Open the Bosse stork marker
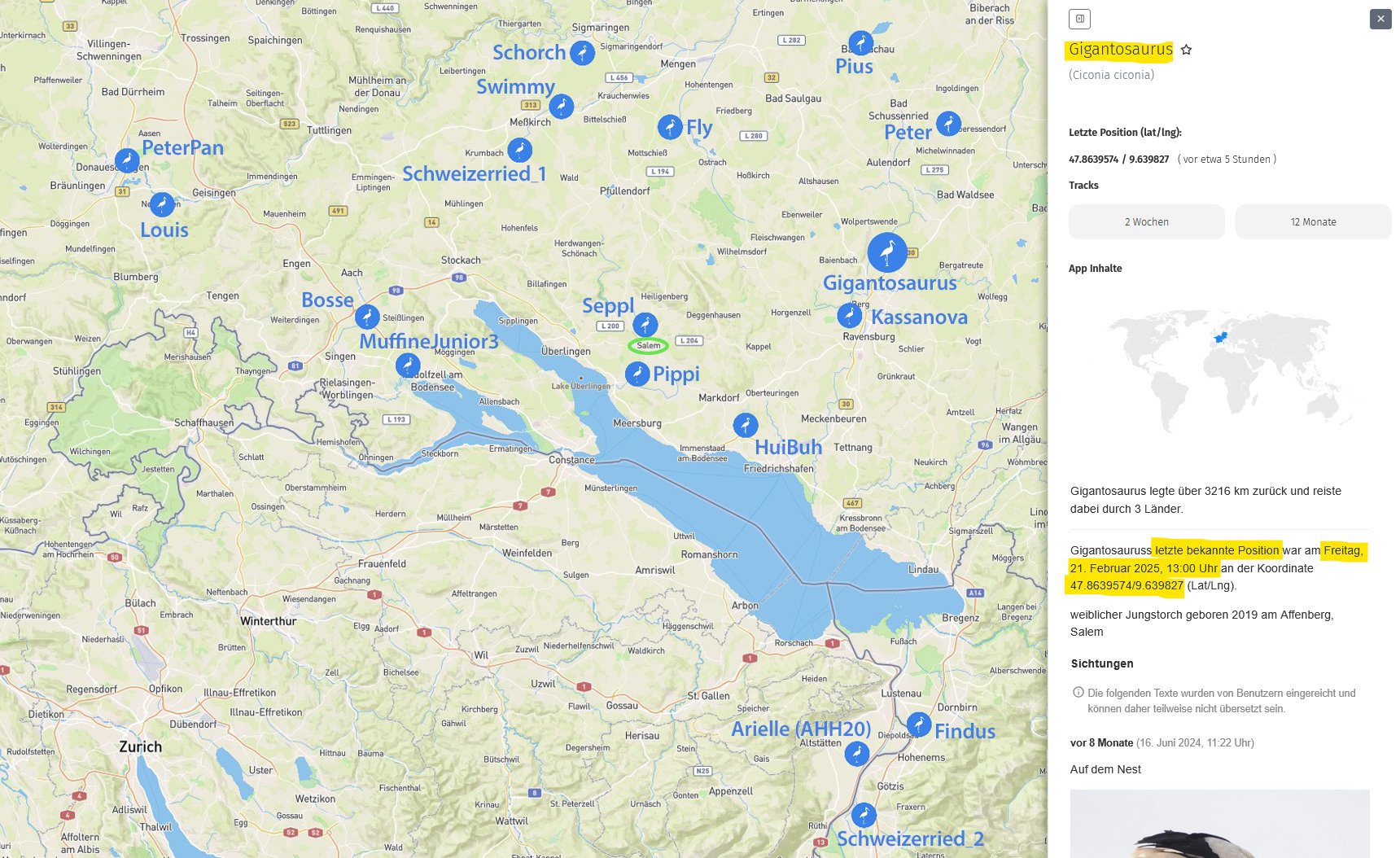 point(367,317)
